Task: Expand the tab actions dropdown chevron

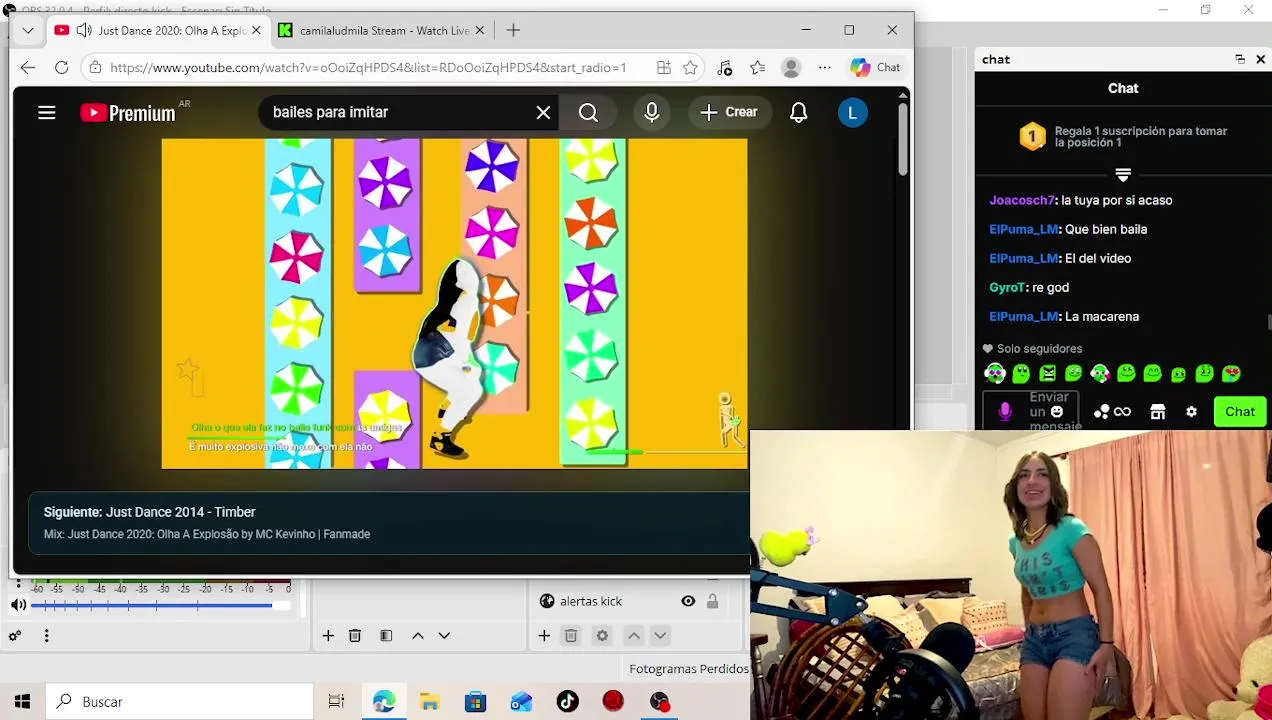Action: tap(28, 30)
